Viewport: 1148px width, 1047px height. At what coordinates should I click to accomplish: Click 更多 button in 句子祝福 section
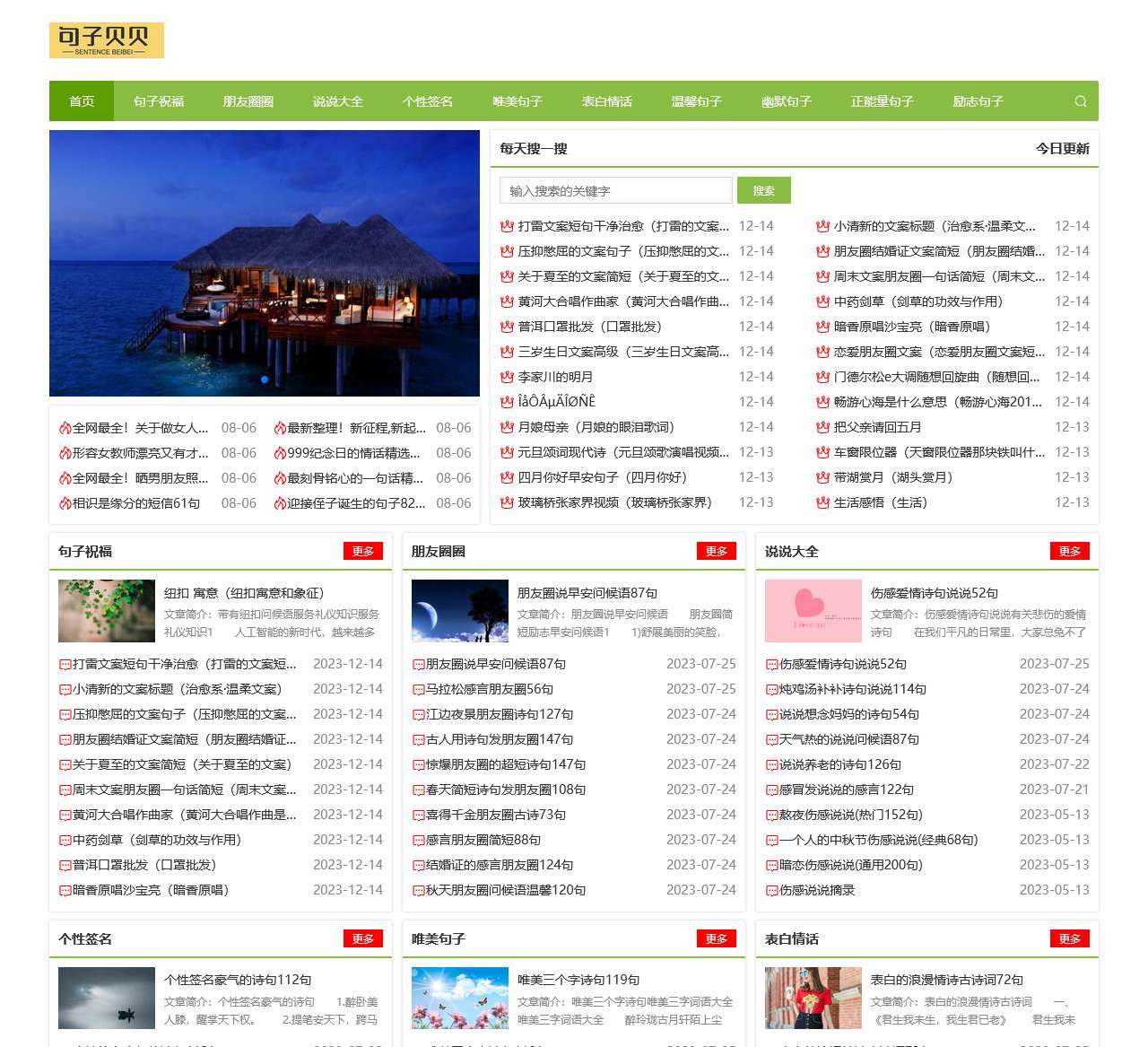click(x=362, y=551)
